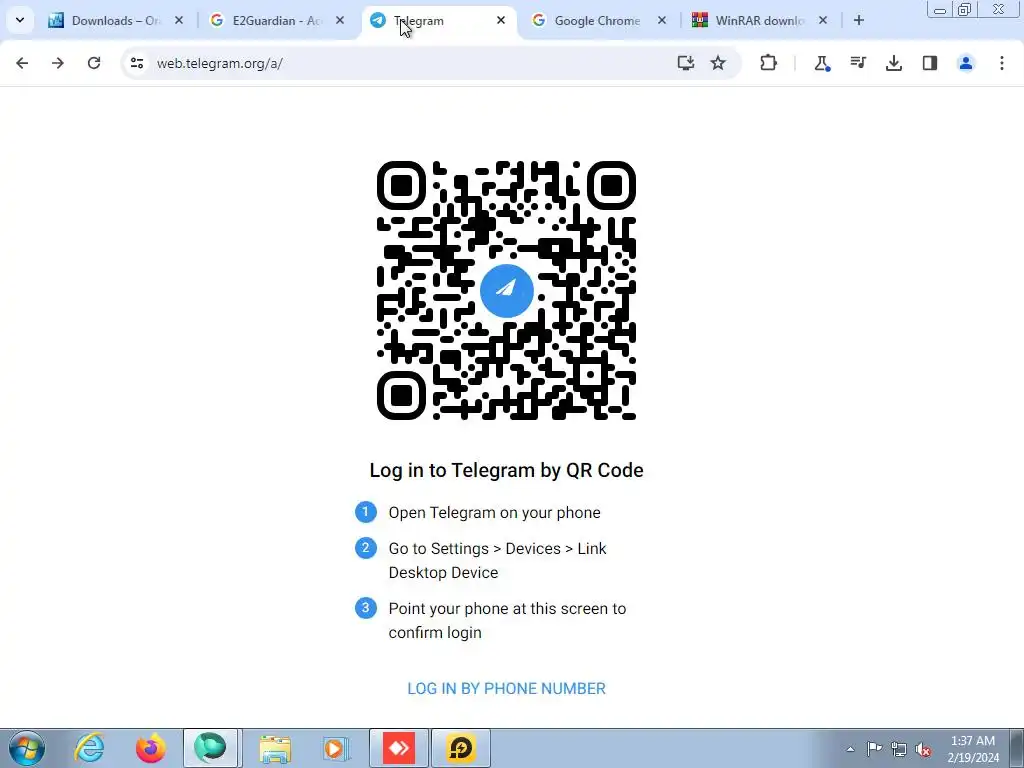This screenshot has height=768, width=1024.
Task: Open the yellow lightning taskbar app
Action: [x=461, y=748]
